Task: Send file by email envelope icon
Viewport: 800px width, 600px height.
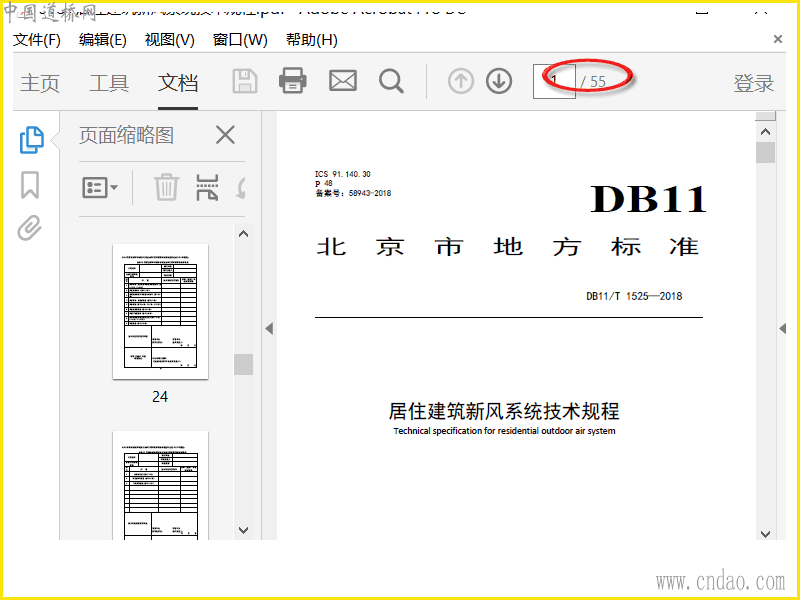Action: point(342,81)
